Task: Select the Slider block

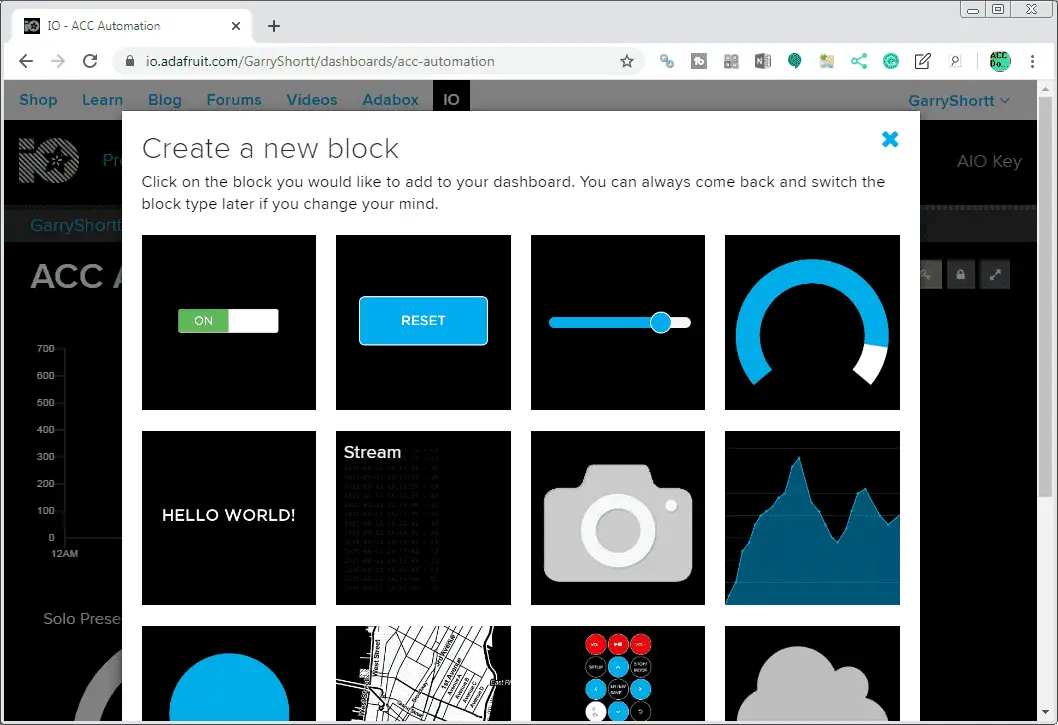Action: click(x=617, y=322)
